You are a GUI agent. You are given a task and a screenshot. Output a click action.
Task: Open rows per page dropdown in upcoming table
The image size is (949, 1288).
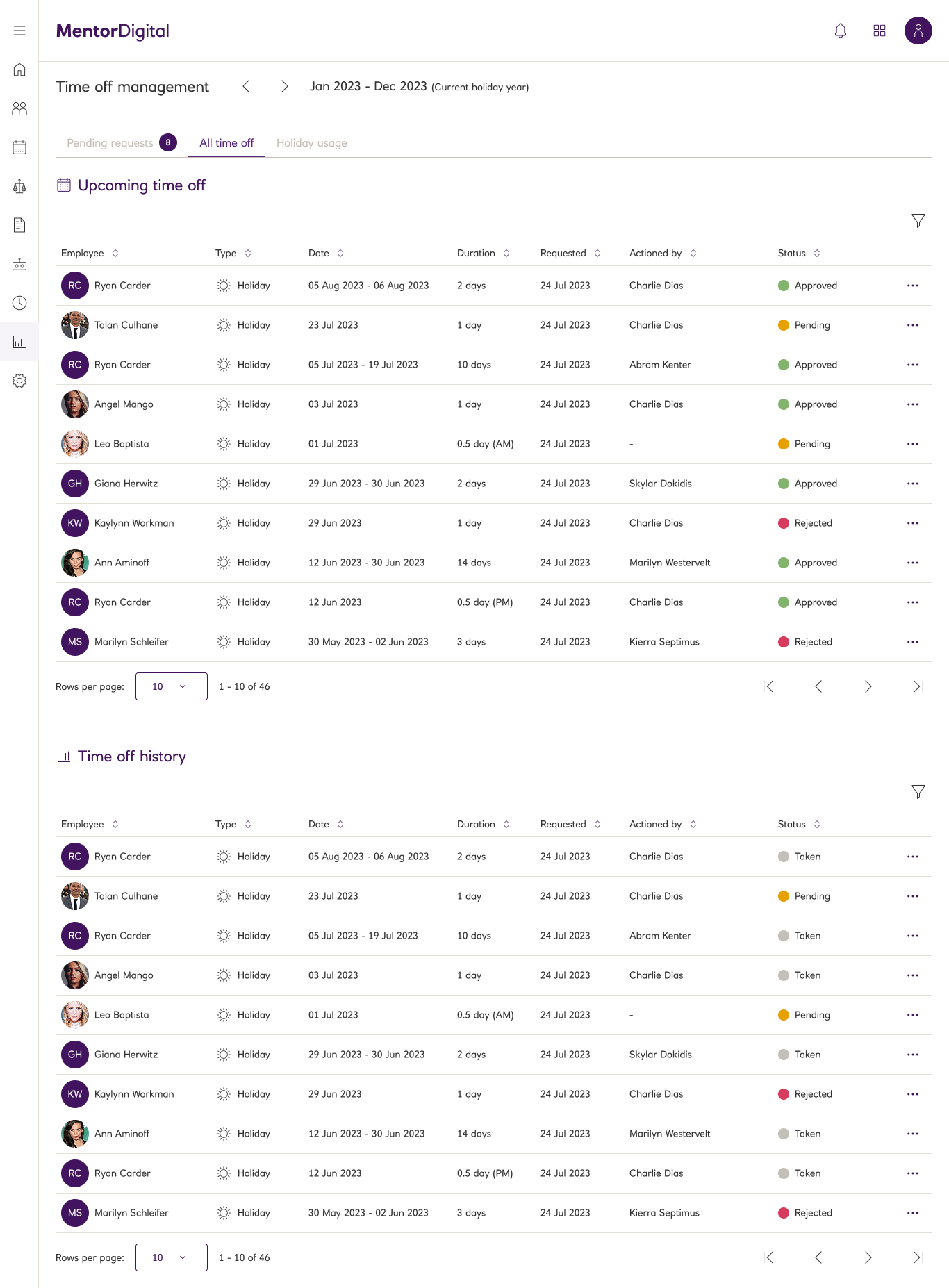pyautogui.click(x=172, y=686)
